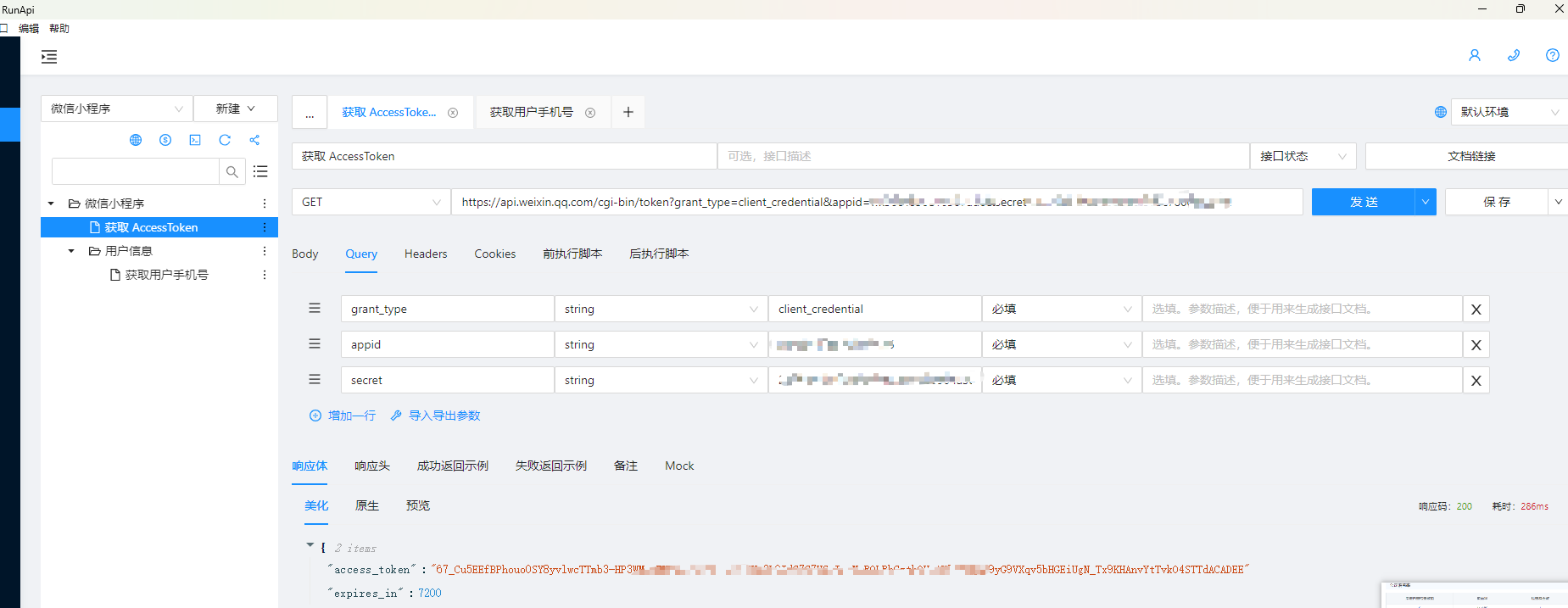1568x608 pixels.
Task: Click 导入导出参数 link
Action: pos(435,416)
